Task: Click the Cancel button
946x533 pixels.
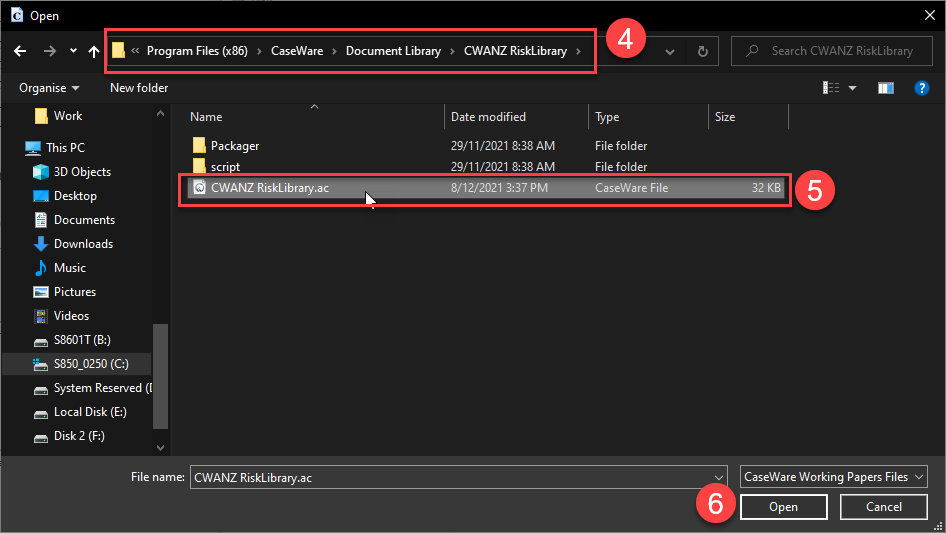Action: coord(884,507)
